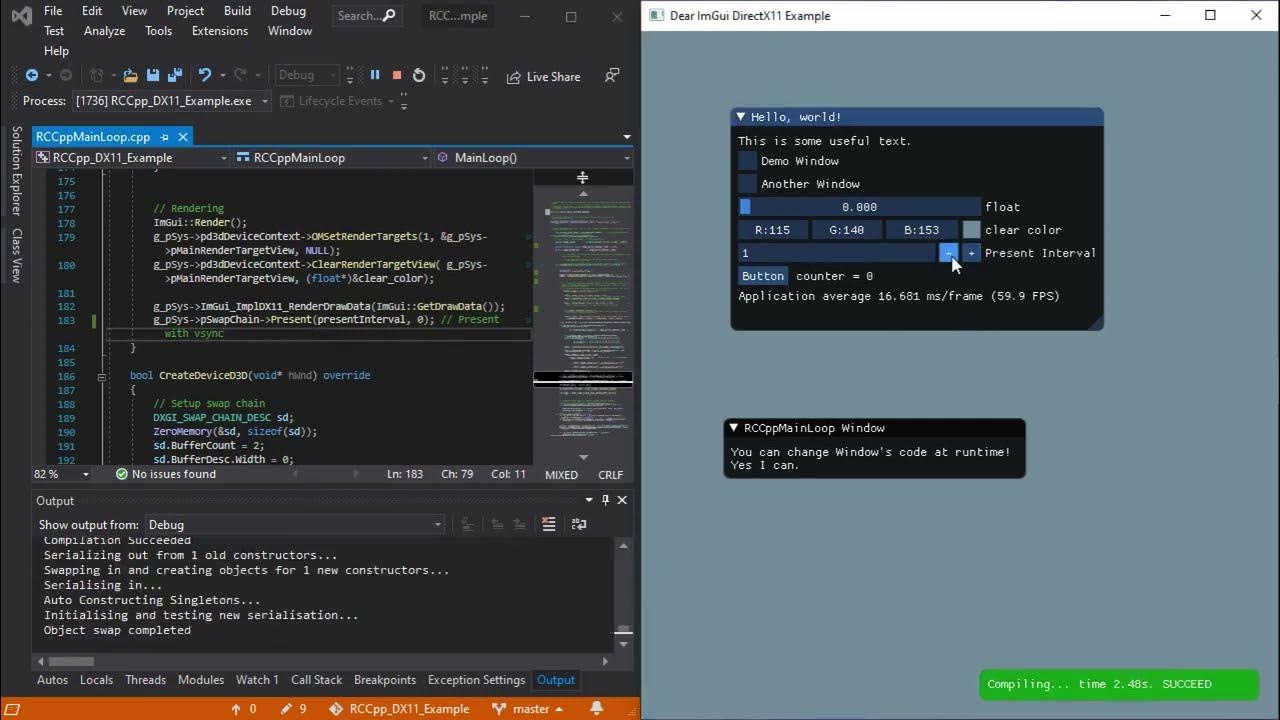Click the unpushed commits up-arrow indicator
Image resolution: width=1280 pixels, height=720 pixels.
244,708
